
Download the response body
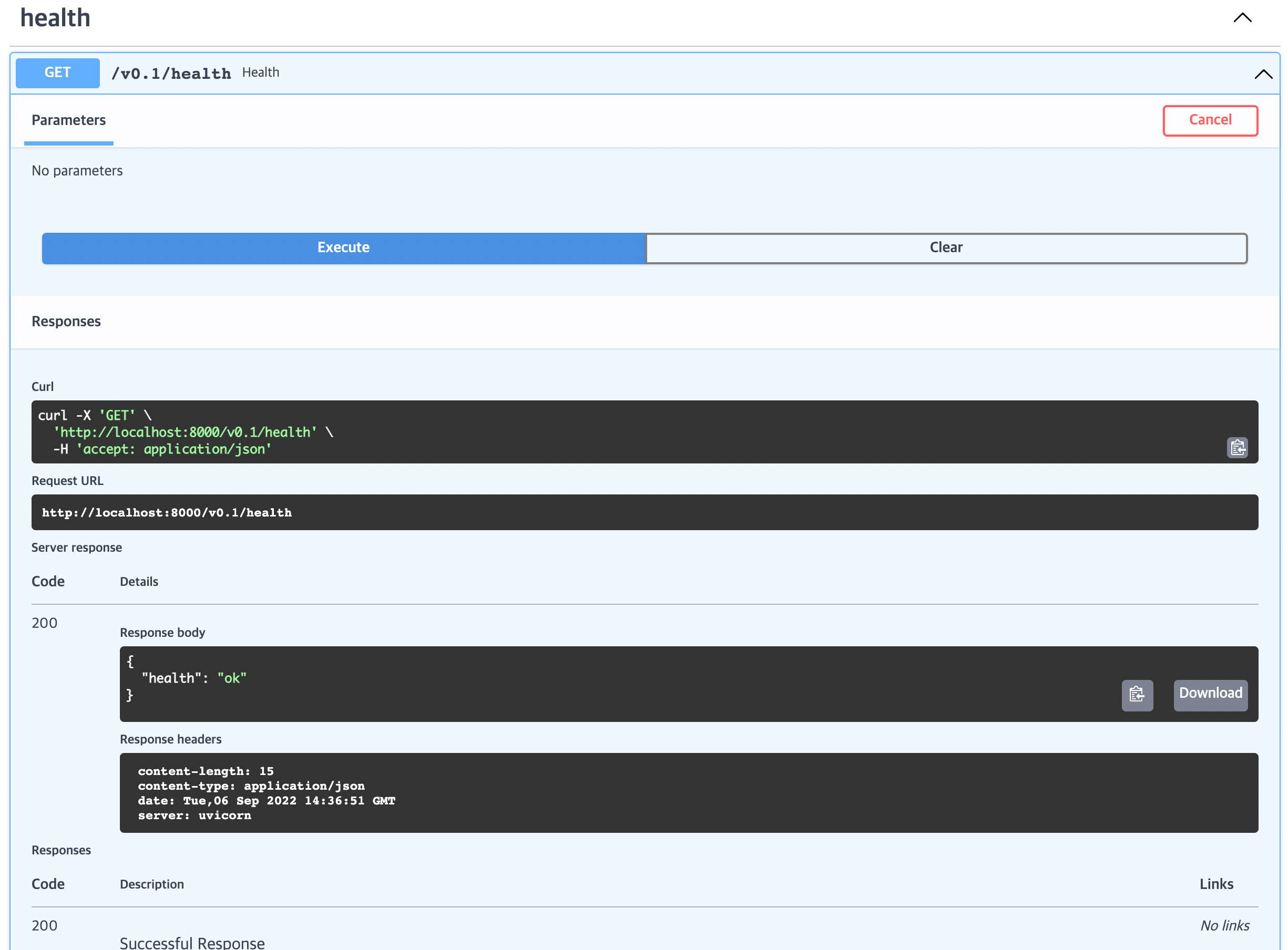point(1210,694)
